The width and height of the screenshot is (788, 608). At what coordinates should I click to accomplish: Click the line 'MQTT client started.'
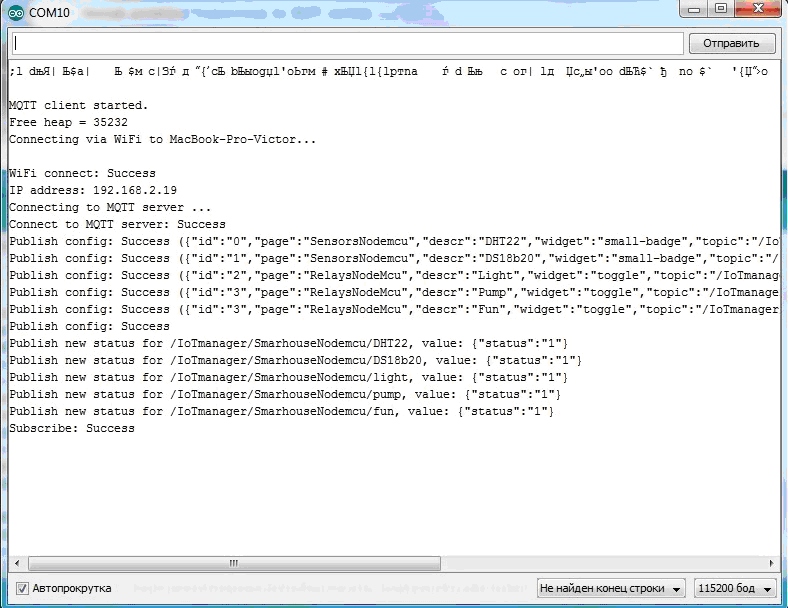pyautogui.click(x=78, y=106)
